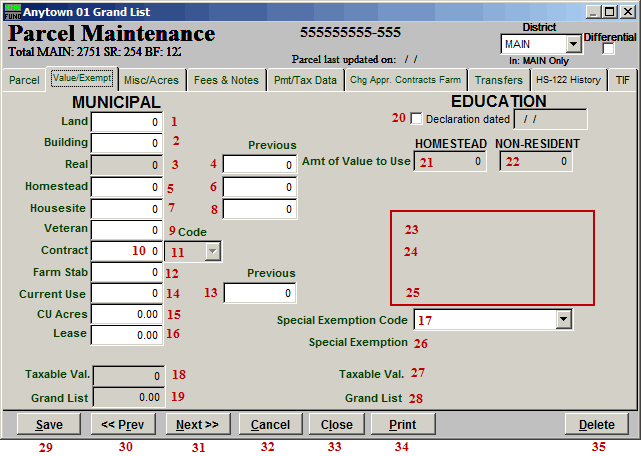This screenshot has width=641, height=456.
Task: Open the Contract Code dropdown arrow
Action: tap(212, 252)
